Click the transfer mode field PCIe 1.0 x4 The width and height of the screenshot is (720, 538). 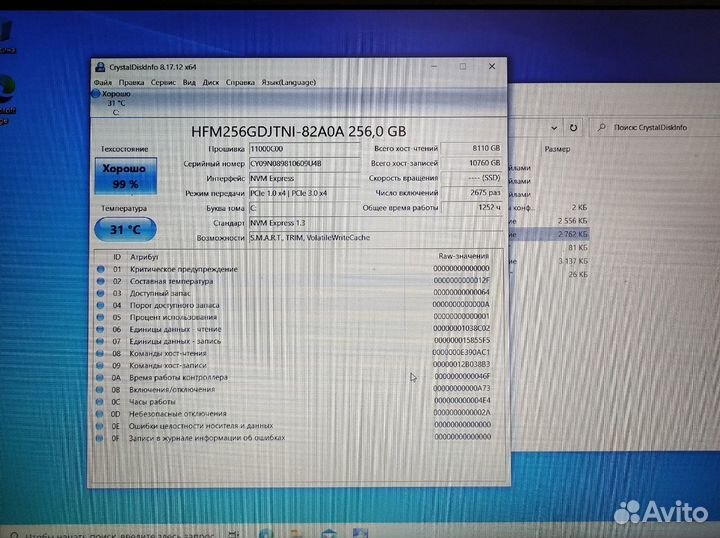(304, 193)
